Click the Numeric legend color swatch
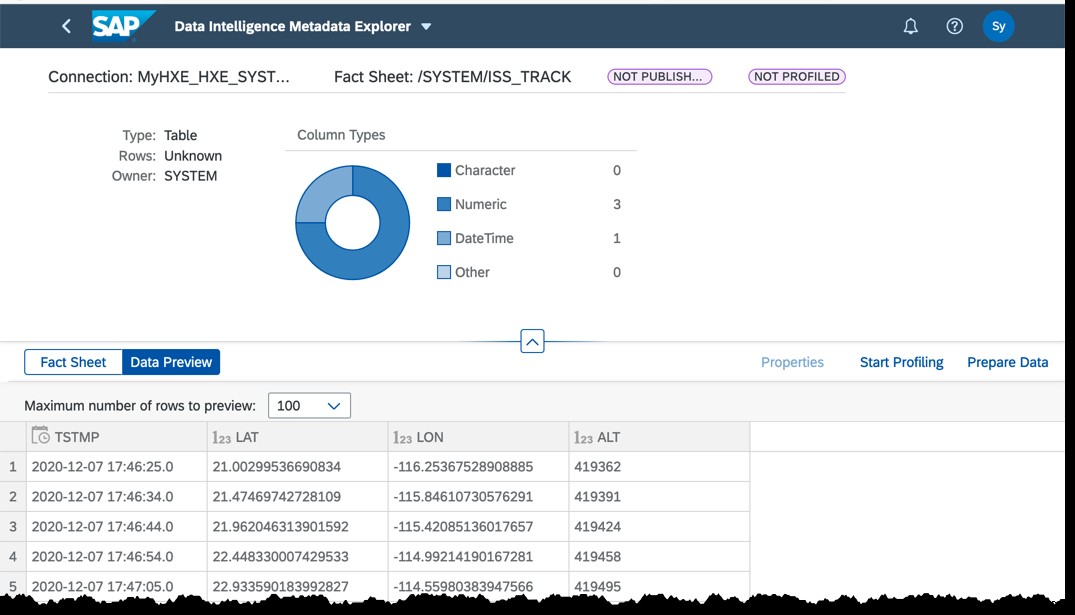 (444, 204)
